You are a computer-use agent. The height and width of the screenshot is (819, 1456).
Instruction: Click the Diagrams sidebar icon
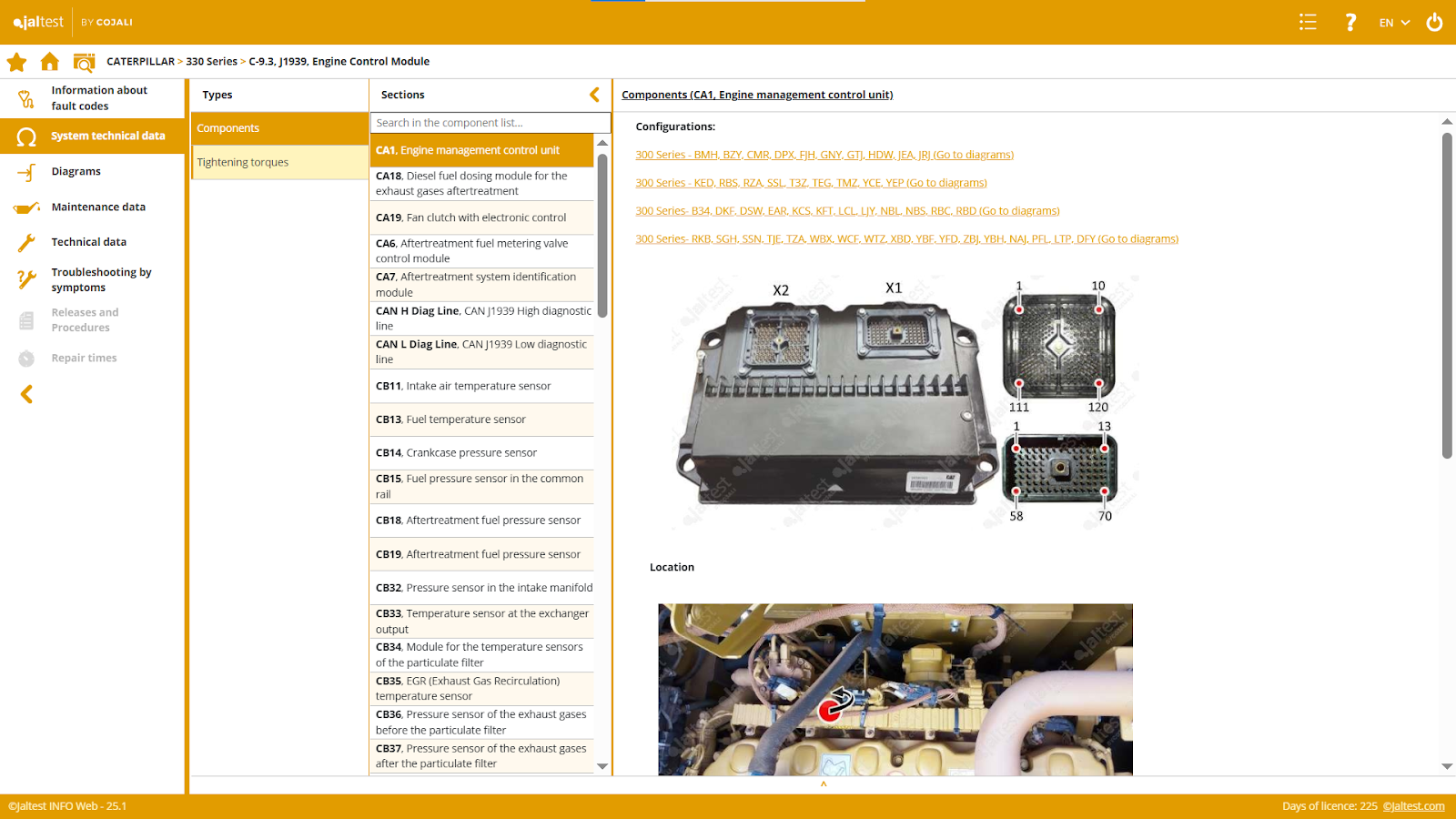(x=26, y=172)
